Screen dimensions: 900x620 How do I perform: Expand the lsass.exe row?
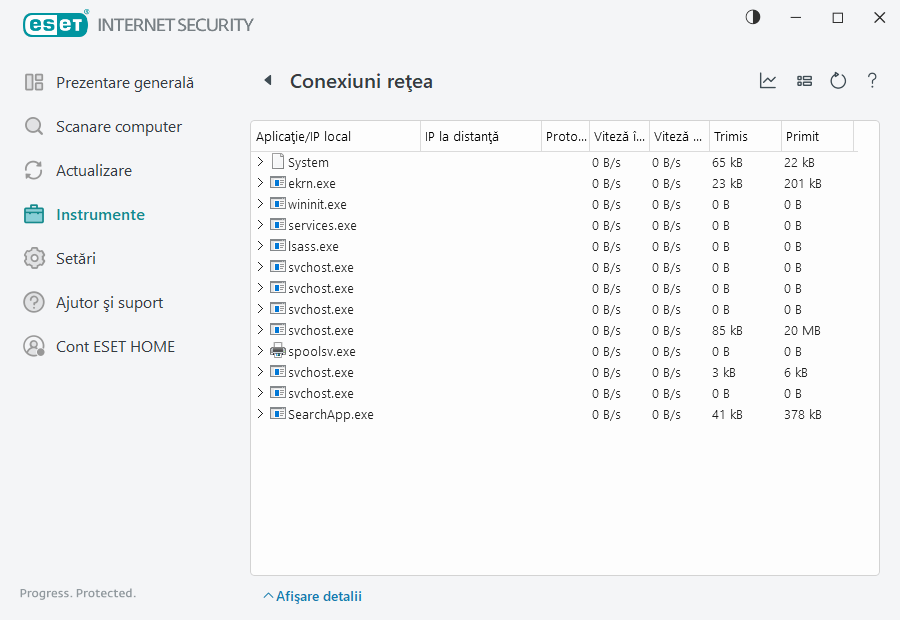pyautogui.click(x=260, y=246)
